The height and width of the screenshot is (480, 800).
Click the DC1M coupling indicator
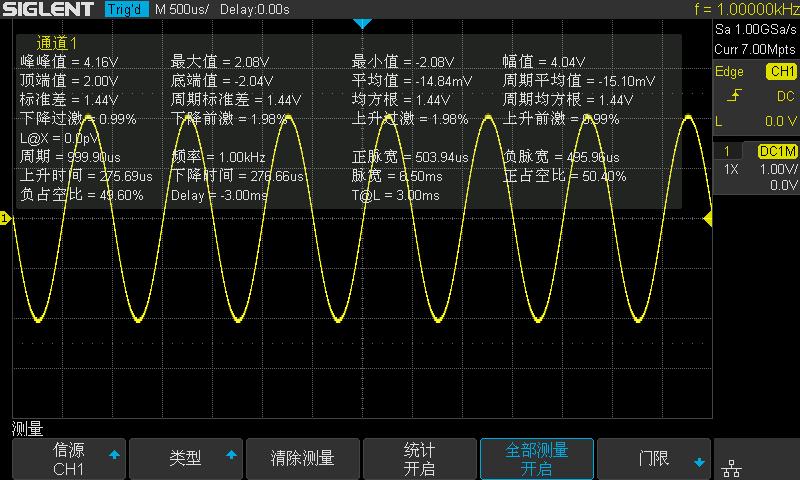[x=776, y=151]
